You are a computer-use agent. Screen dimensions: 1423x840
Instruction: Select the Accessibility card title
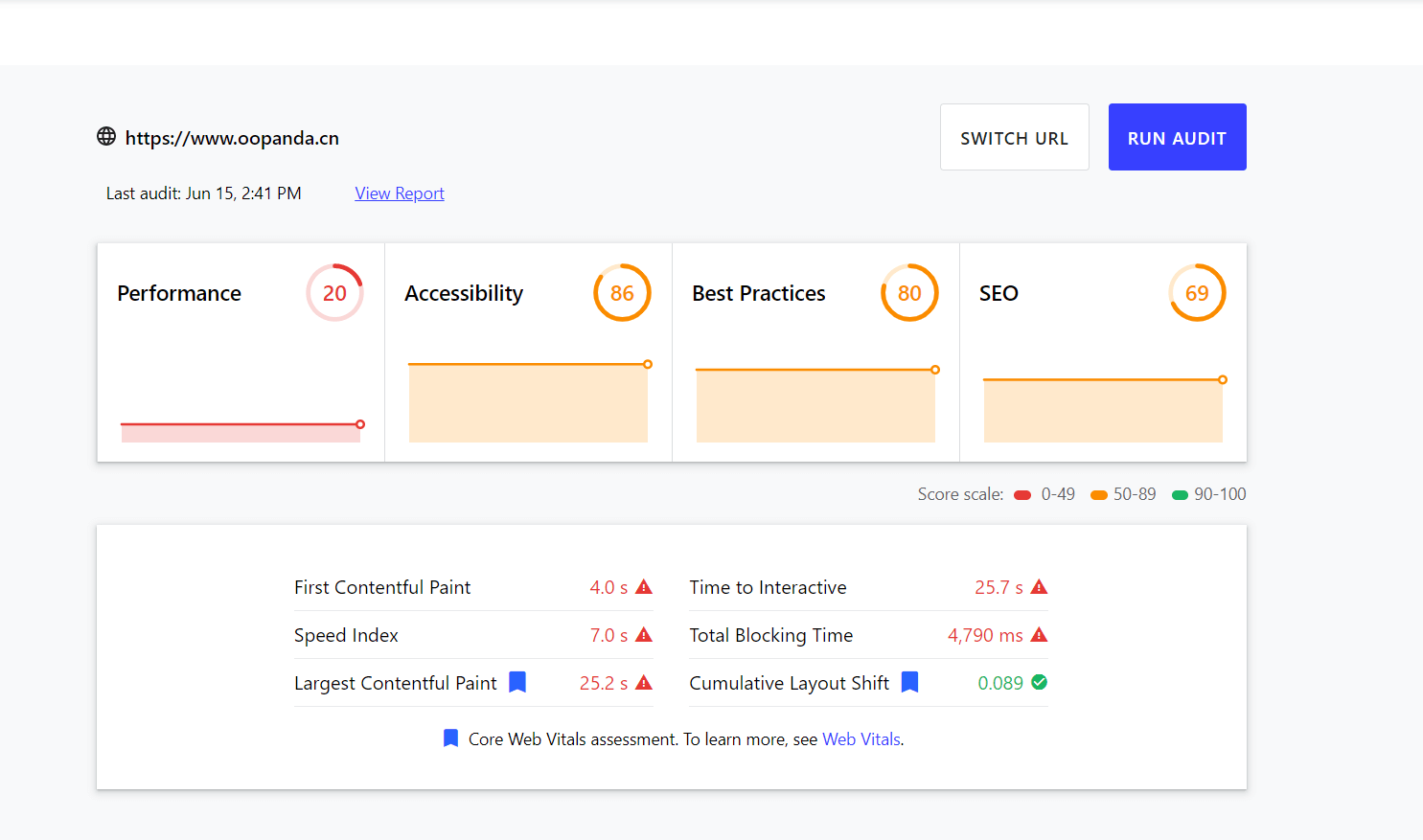coord(464,293)
